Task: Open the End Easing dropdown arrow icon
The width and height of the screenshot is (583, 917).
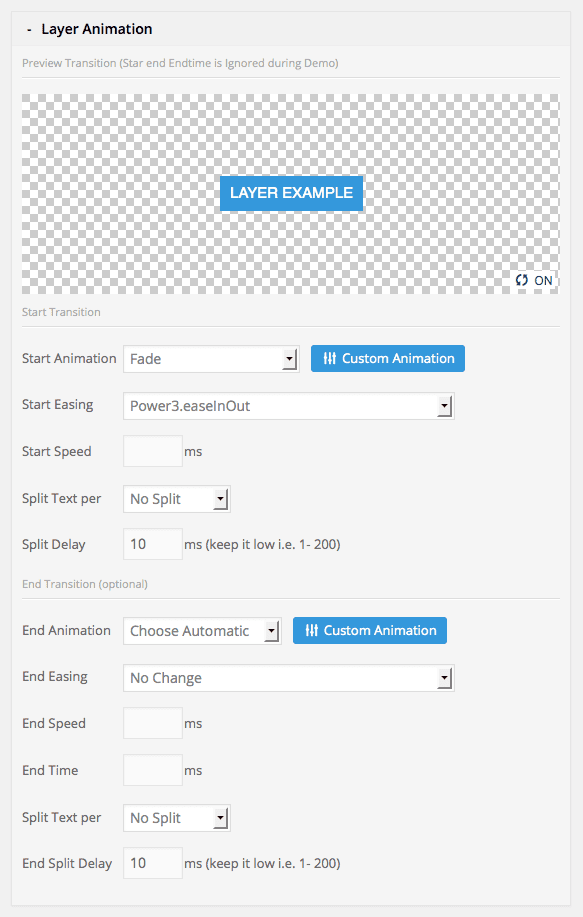Action: 443,678
